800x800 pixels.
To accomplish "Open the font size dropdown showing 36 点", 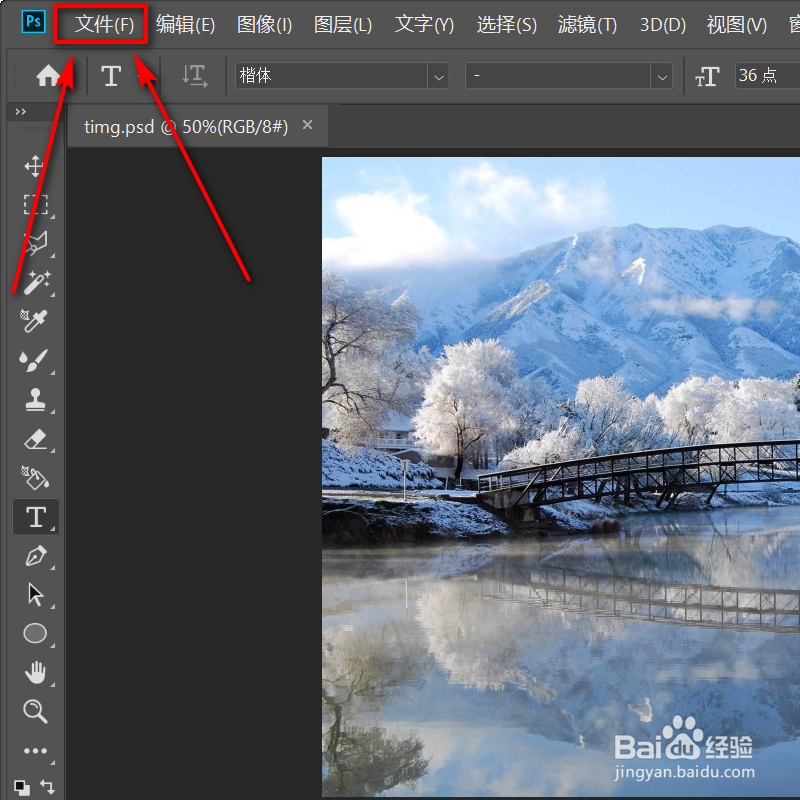I will [x=760, y=75].
